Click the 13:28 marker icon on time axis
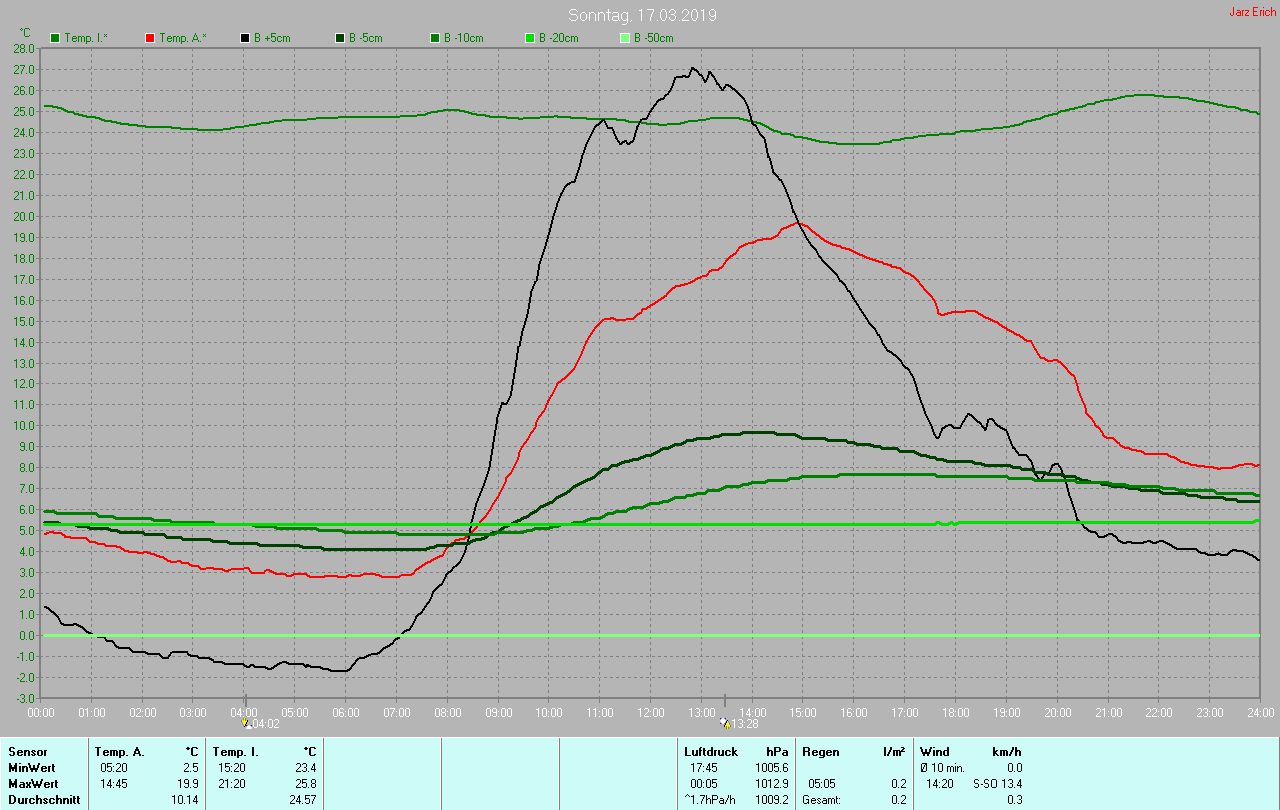Image resolution: width=1280 pixels, height=810 pixels. click(725, 722)
